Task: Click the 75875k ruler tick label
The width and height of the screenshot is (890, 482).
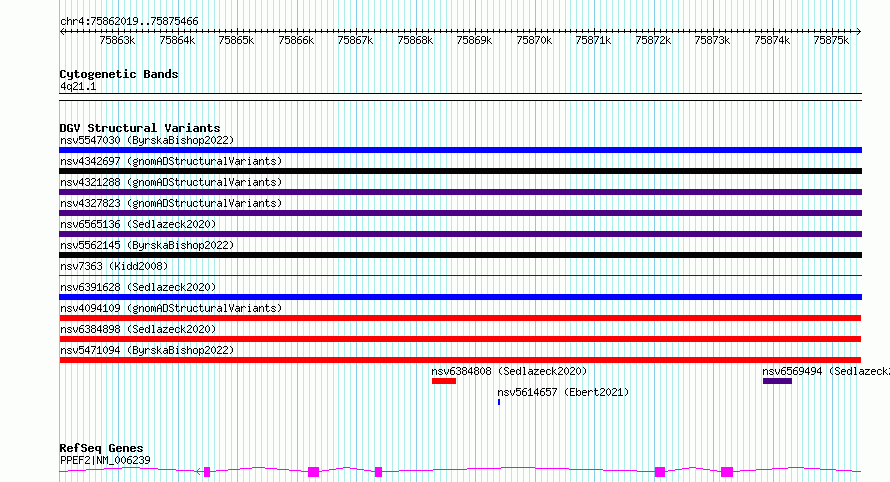Action: tap(831, 40)
